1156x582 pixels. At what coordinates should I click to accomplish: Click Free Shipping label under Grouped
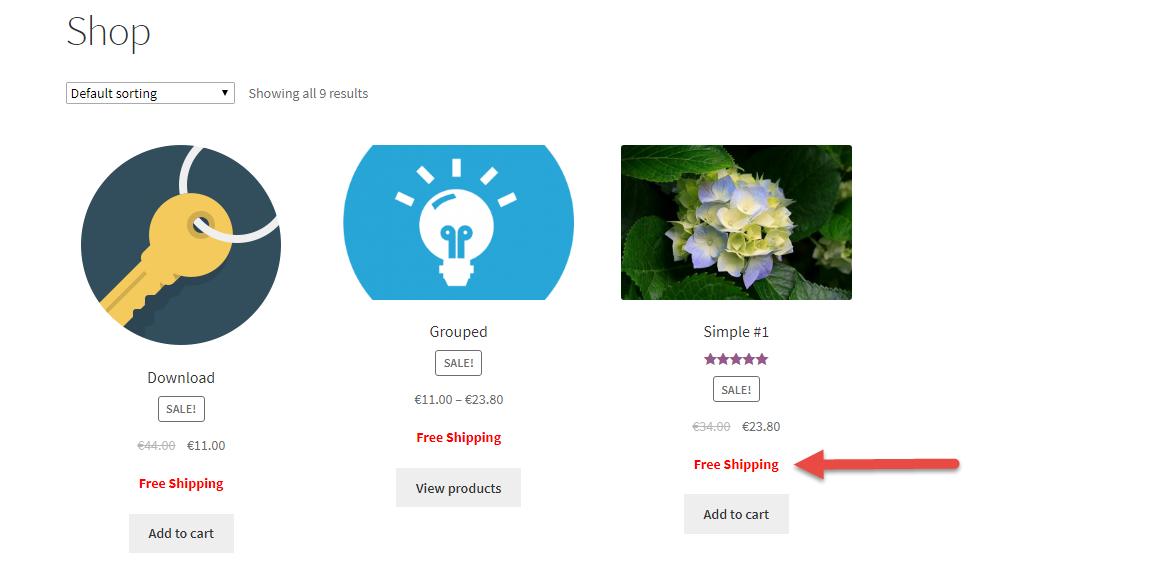[459, 438]
